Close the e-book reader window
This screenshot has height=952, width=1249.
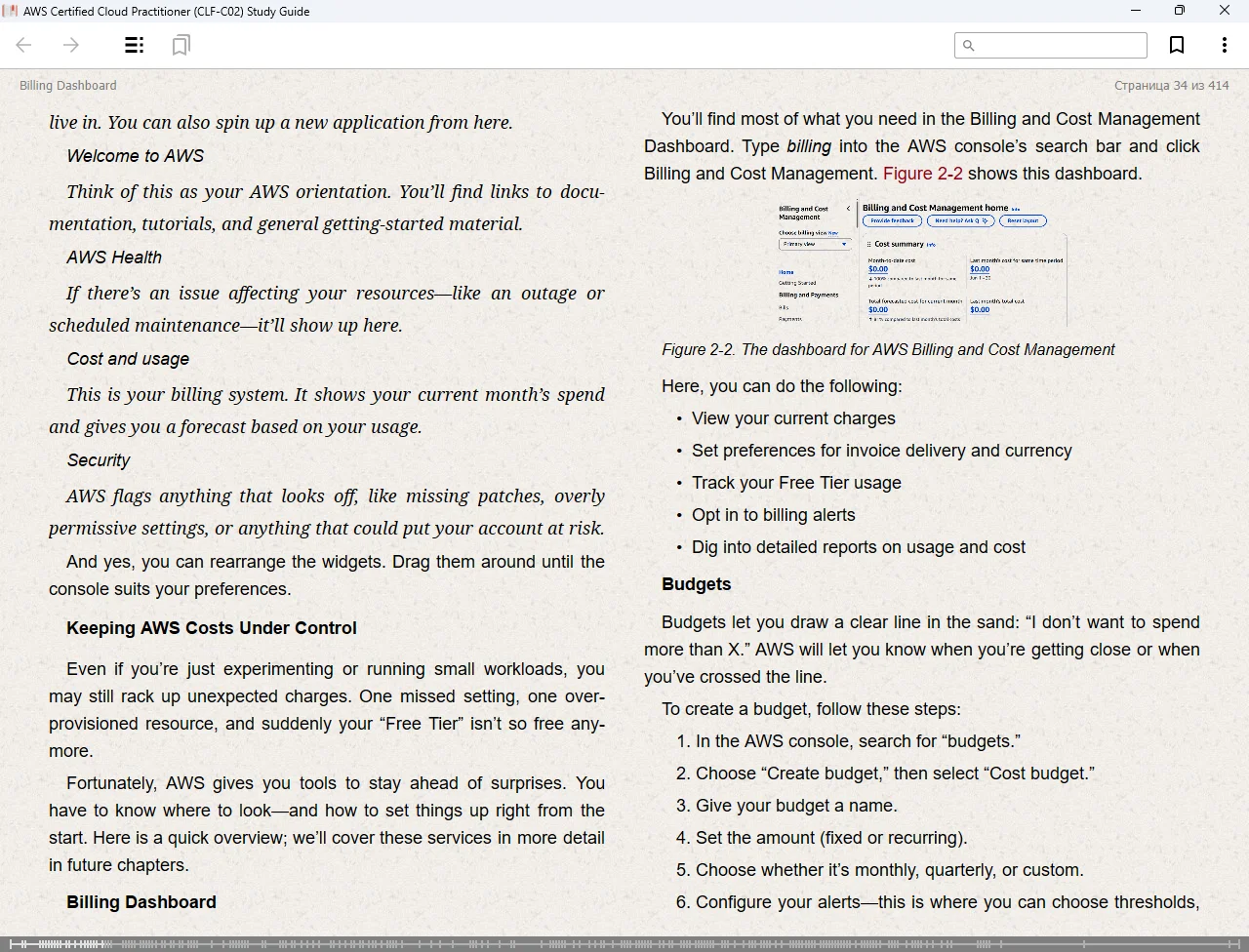point(1225,11)
